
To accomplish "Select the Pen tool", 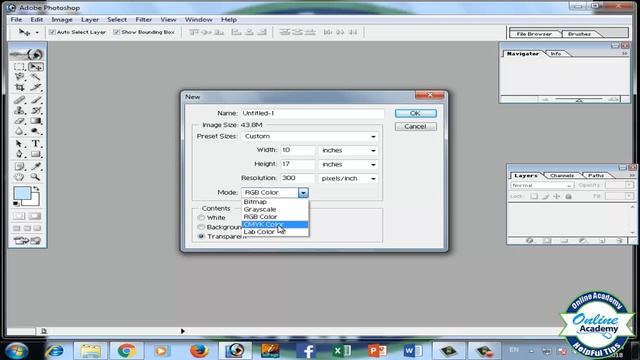I will (x=19, y=154).
